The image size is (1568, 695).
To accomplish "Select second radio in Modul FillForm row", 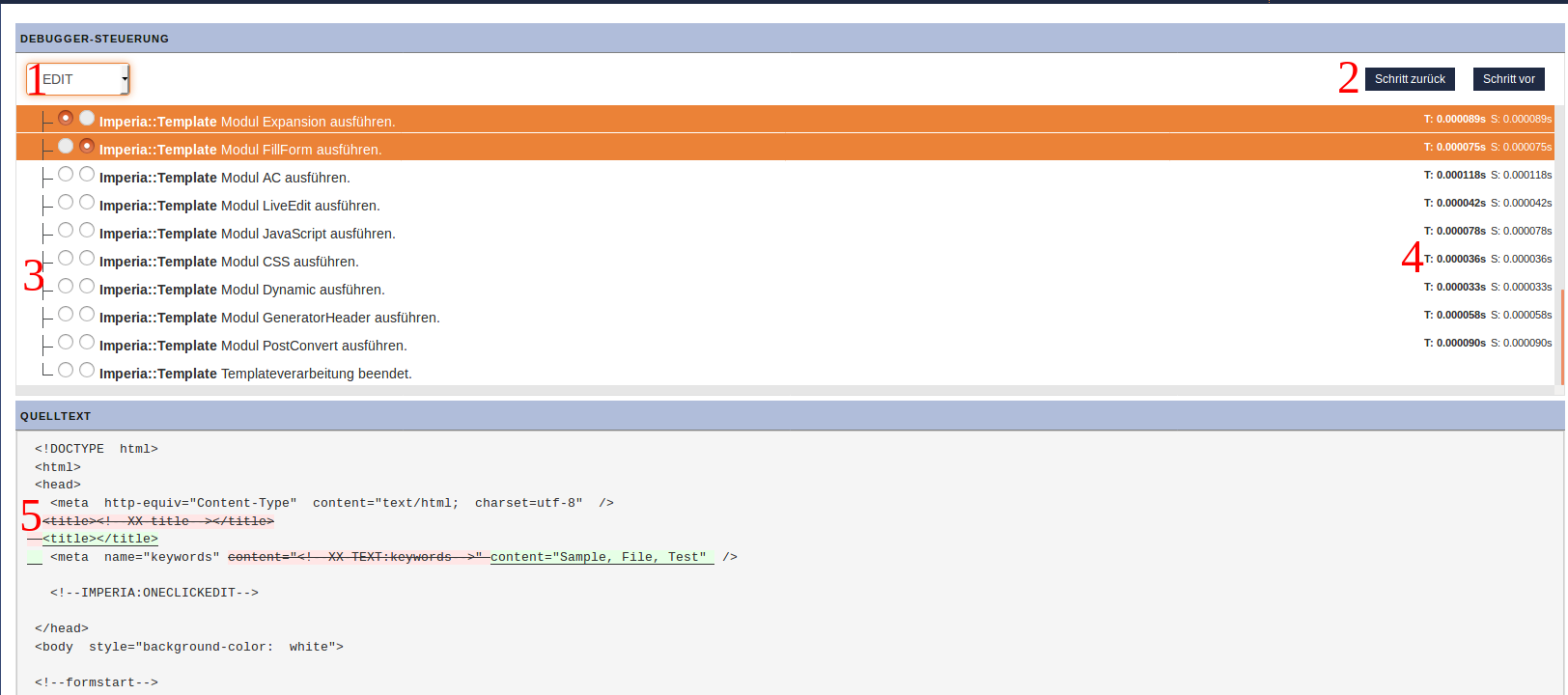I will click(87, 146).
